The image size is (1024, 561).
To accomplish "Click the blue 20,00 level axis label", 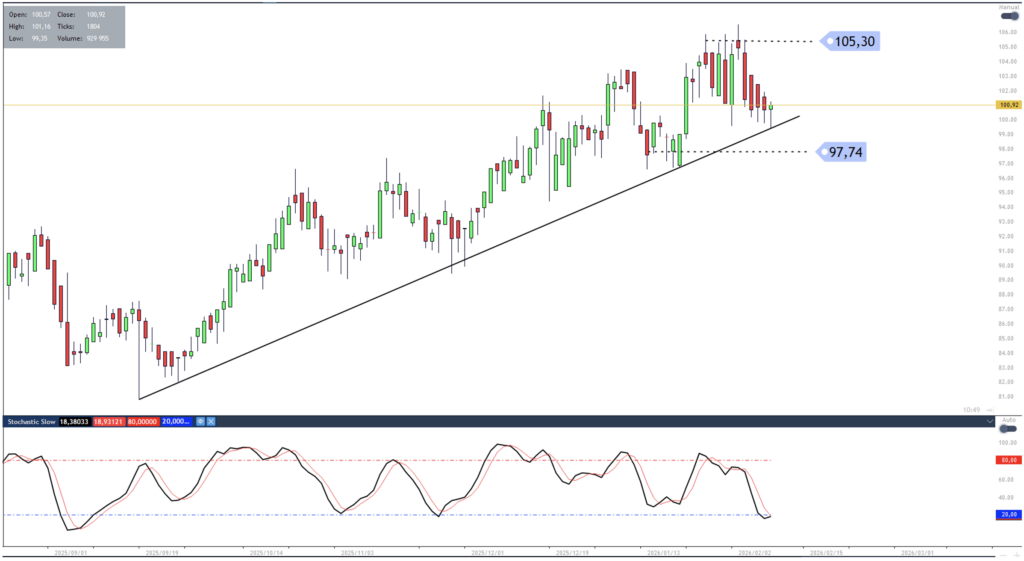I will point(1008,515).
